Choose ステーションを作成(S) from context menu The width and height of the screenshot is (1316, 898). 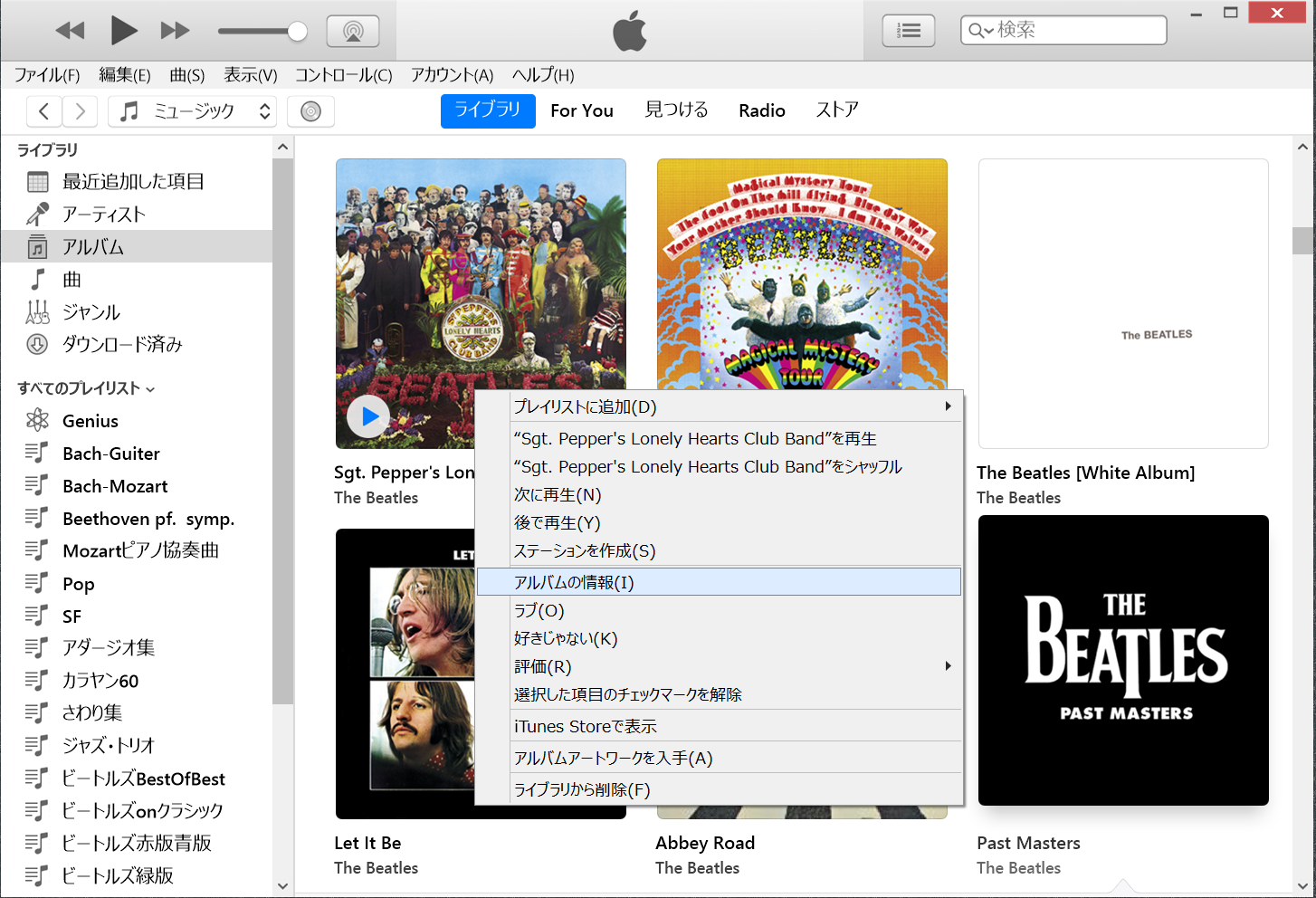click(719, 551)
